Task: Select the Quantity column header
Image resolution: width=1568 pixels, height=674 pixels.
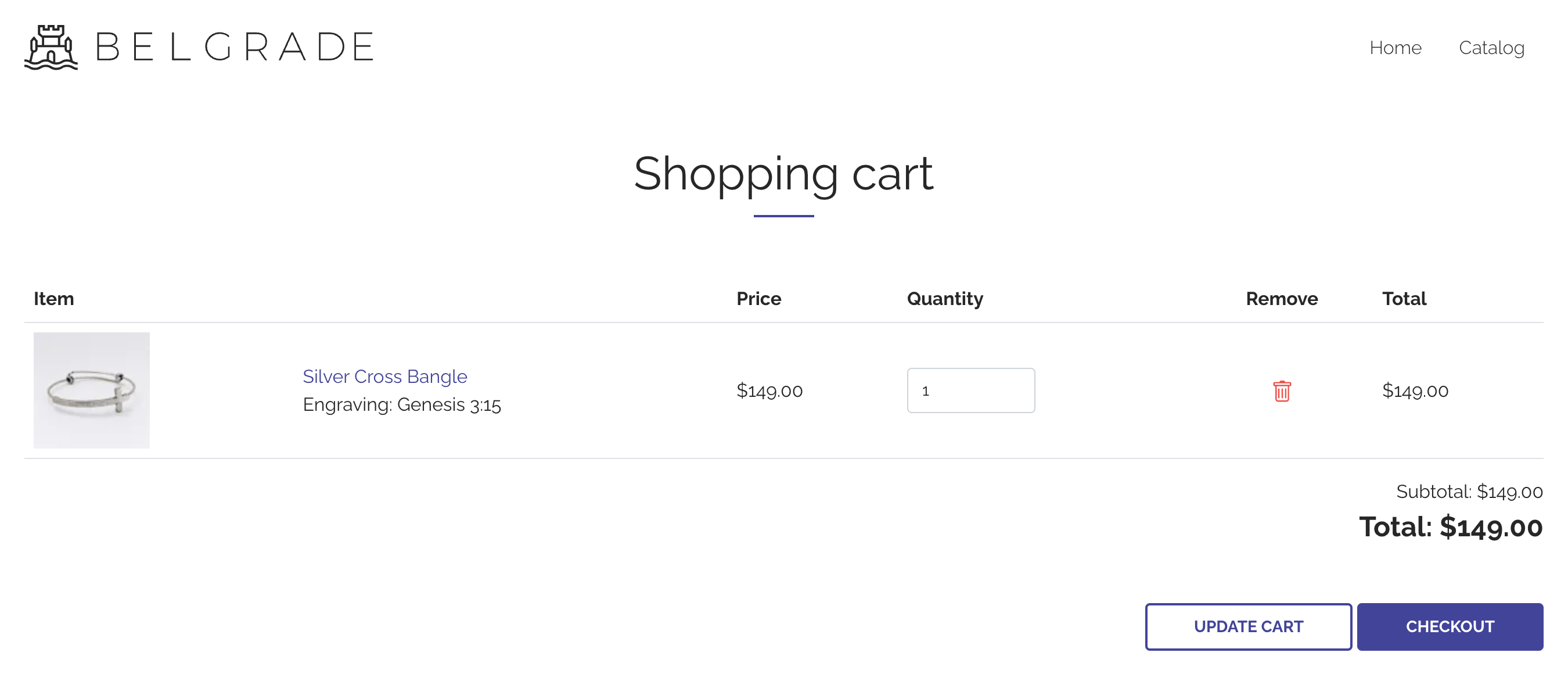Action: click(945, 299)
